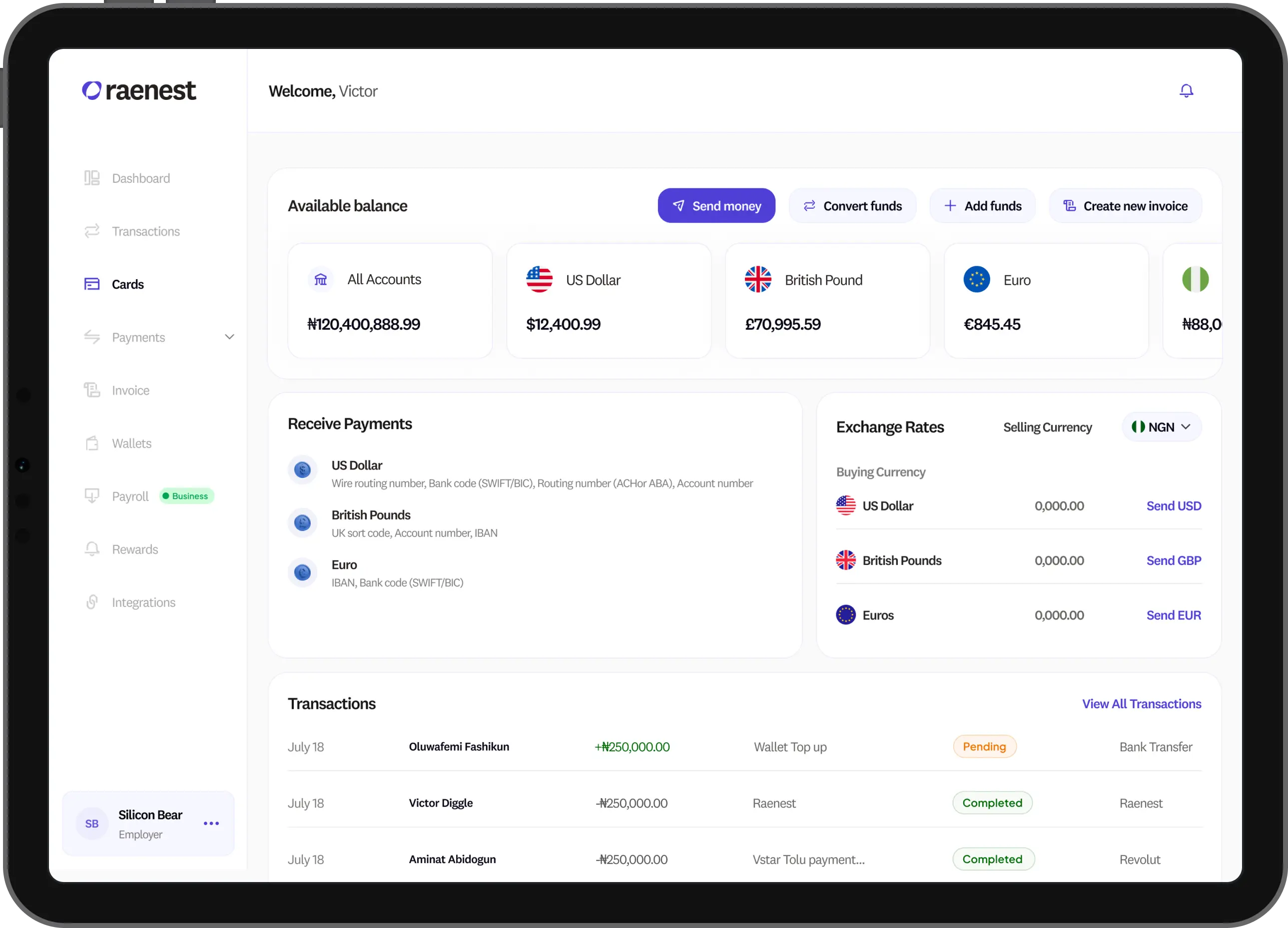The height and width of the screenshot is (928, 1288).
Task: Go to Cards in the sidebar
Action: click(128, 284)
